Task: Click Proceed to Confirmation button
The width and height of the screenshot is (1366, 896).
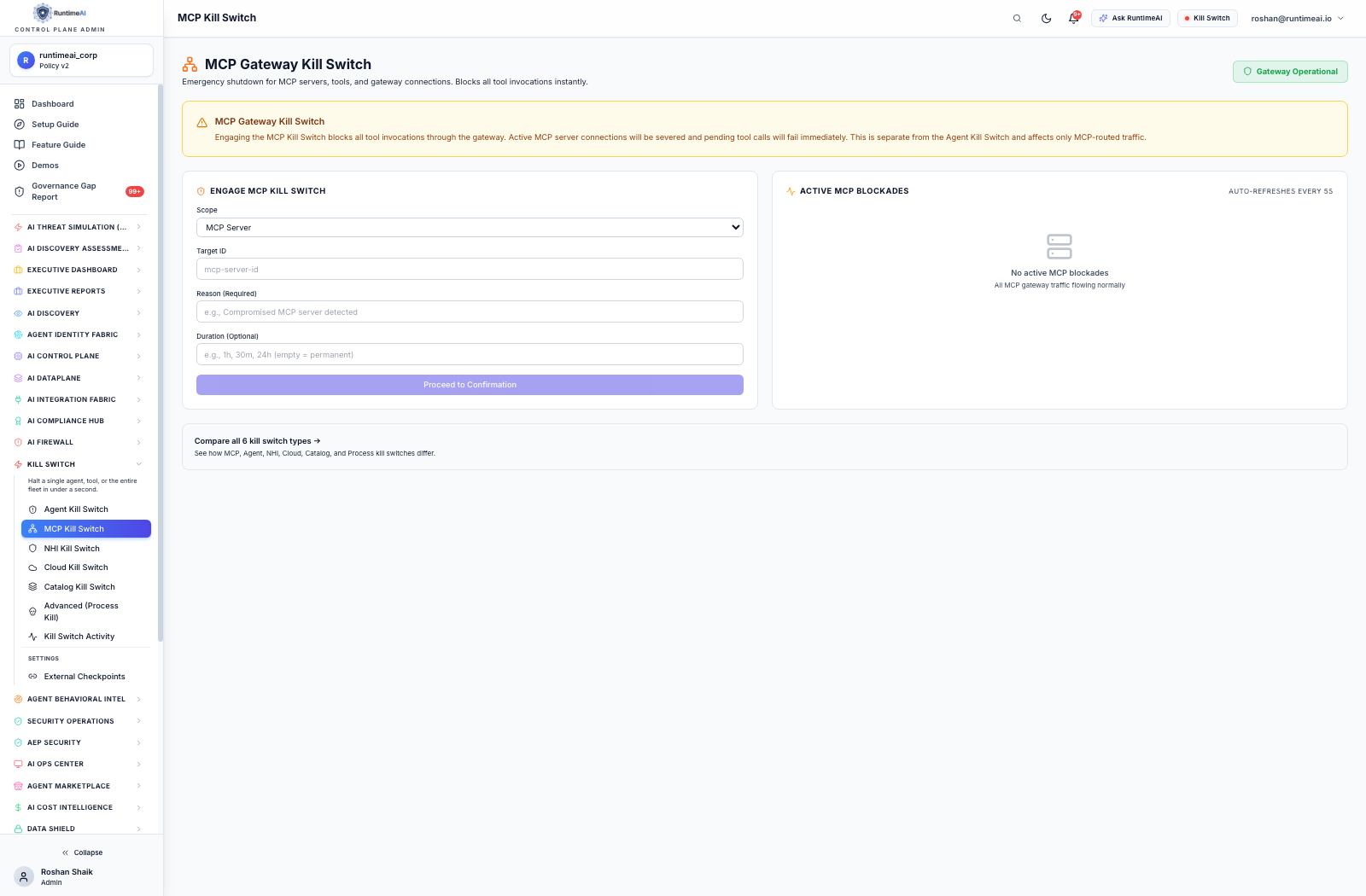Action: click(x=470, y=385)
